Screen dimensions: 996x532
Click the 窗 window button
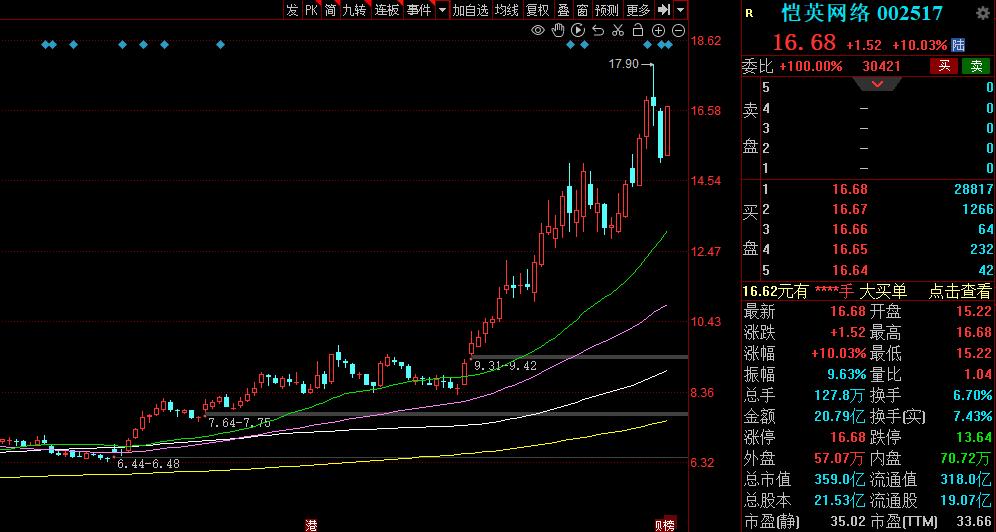tap(582, 10)
